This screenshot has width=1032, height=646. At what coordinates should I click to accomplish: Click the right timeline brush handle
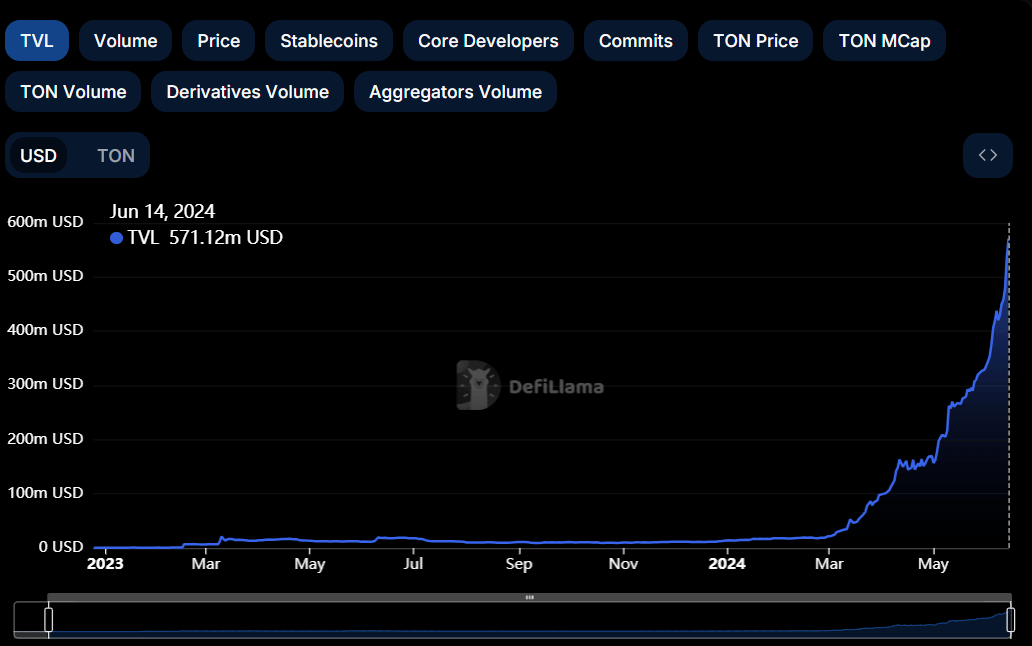click(x=1011, y=618)
